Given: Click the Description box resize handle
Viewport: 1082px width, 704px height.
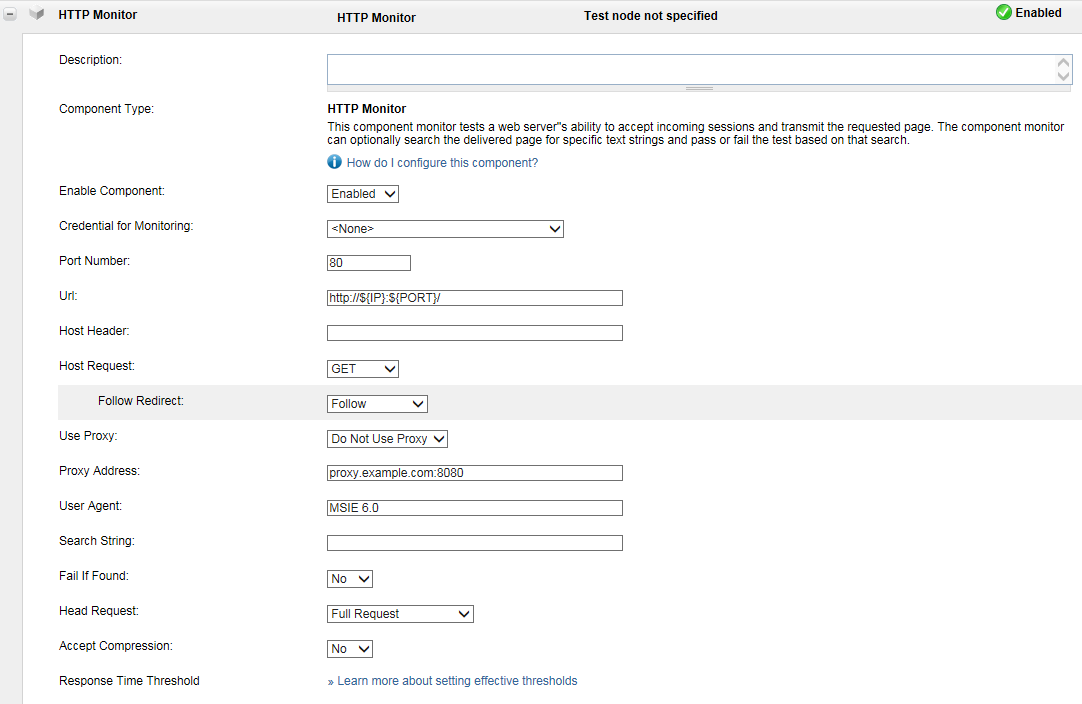Looking at the screenshot, I should point(699,88).
